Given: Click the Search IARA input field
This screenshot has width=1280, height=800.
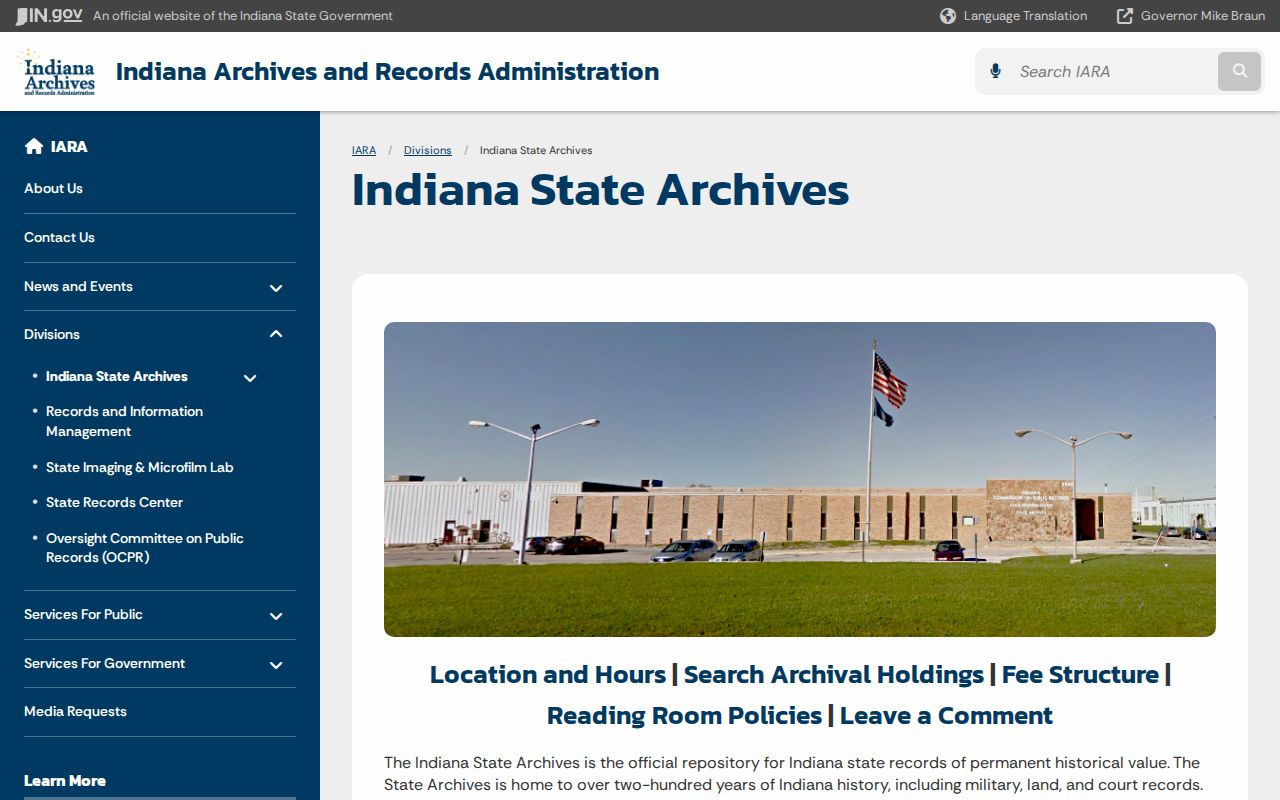Looking at the screenshot, I should pos(1113,71).
